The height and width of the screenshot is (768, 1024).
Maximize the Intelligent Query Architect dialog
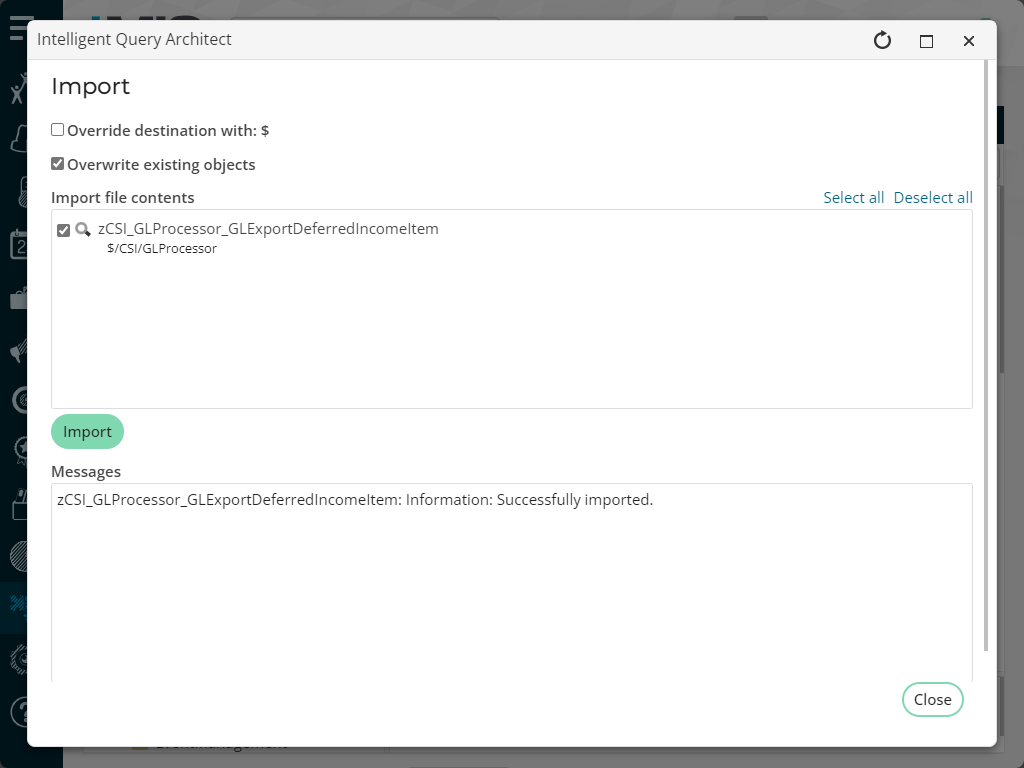pyautogui.click(x=926, y=41)
